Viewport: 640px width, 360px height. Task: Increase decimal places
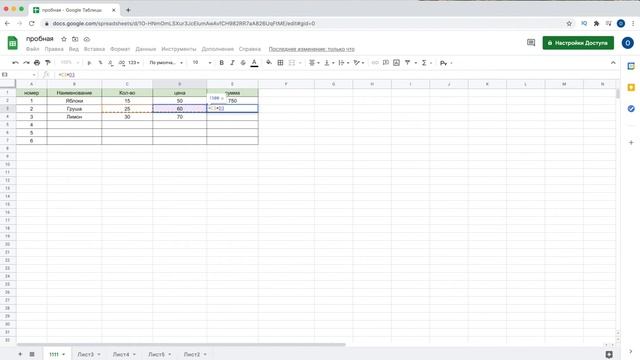pos(122,63)
